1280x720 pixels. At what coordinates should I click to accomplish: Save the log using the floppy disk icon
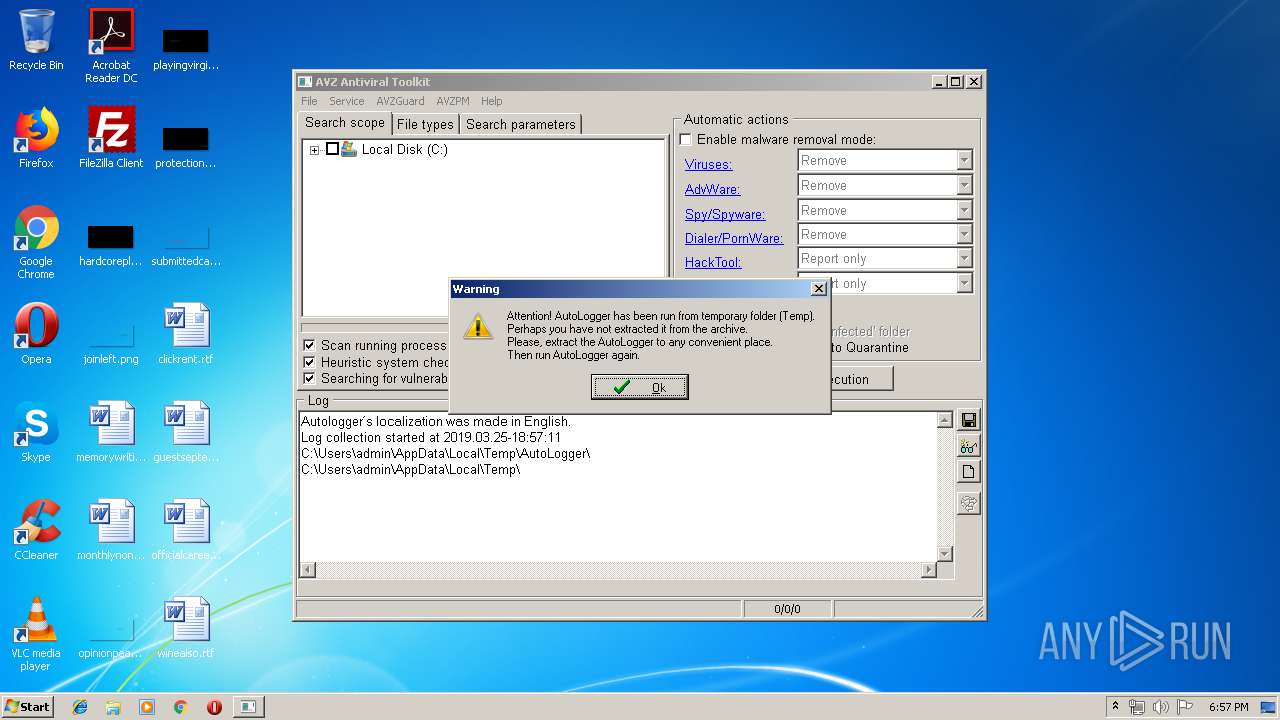(x=968, y=420)
